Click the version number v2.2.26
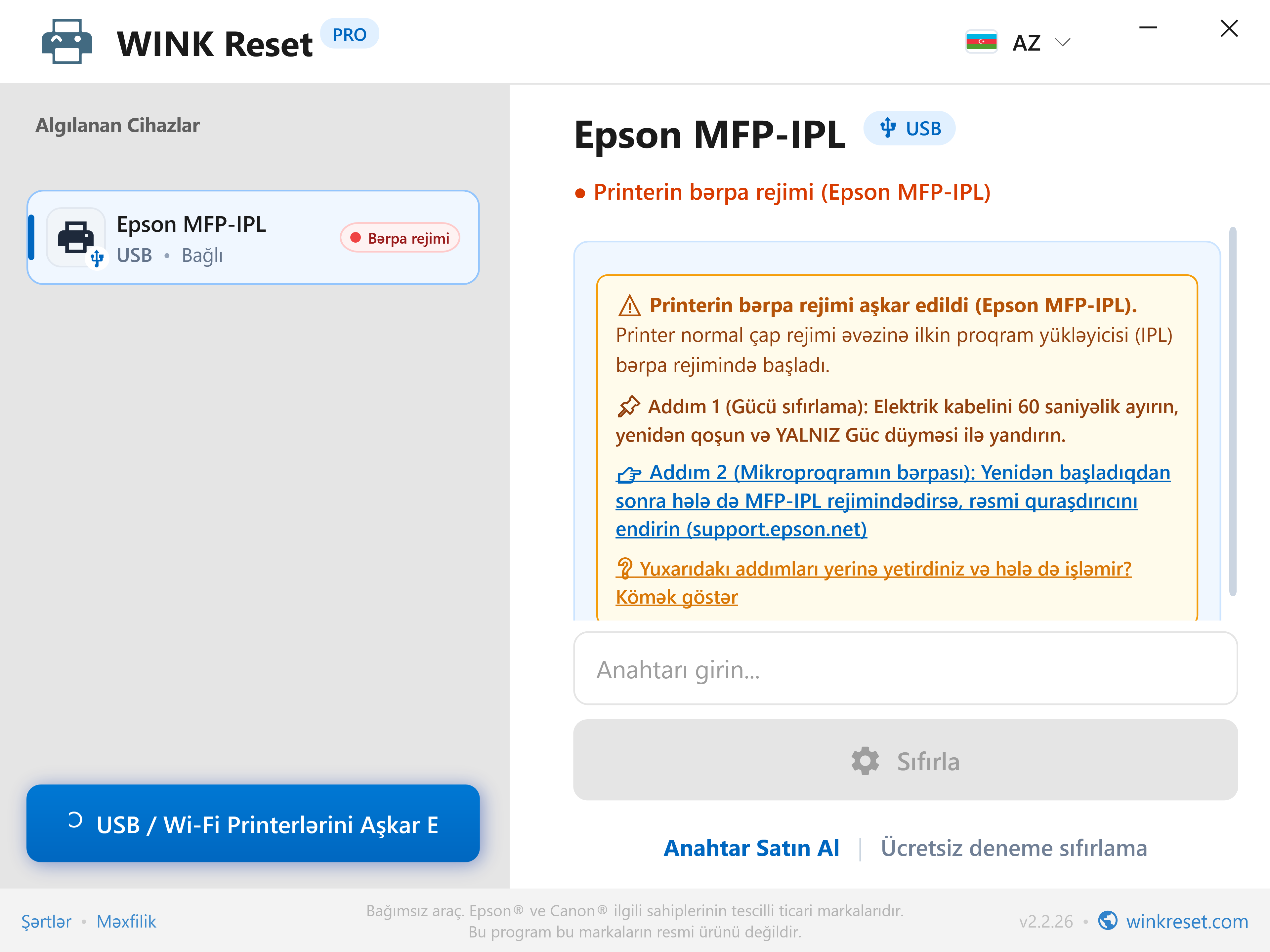Screen dimensions: 1270x952 1045,922
